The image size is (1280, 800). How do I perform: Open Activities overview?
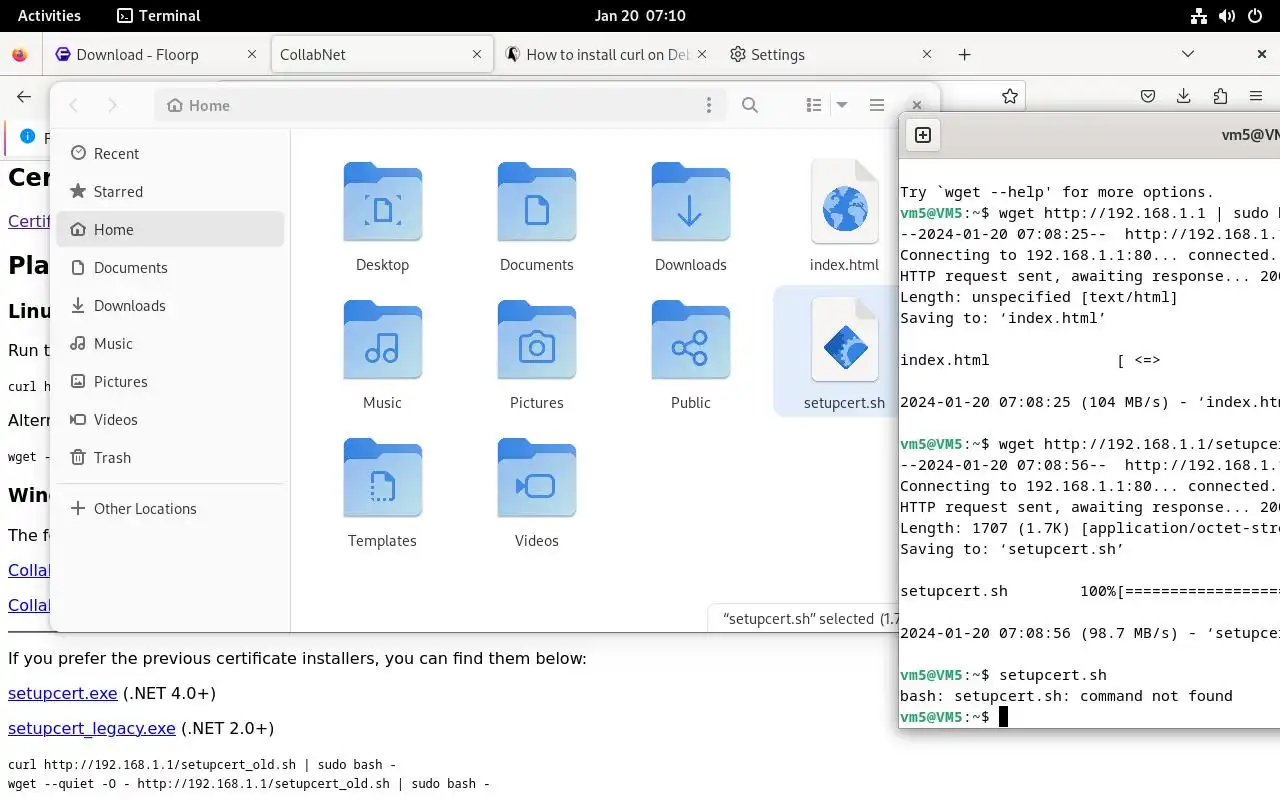(x=49, y=15)
